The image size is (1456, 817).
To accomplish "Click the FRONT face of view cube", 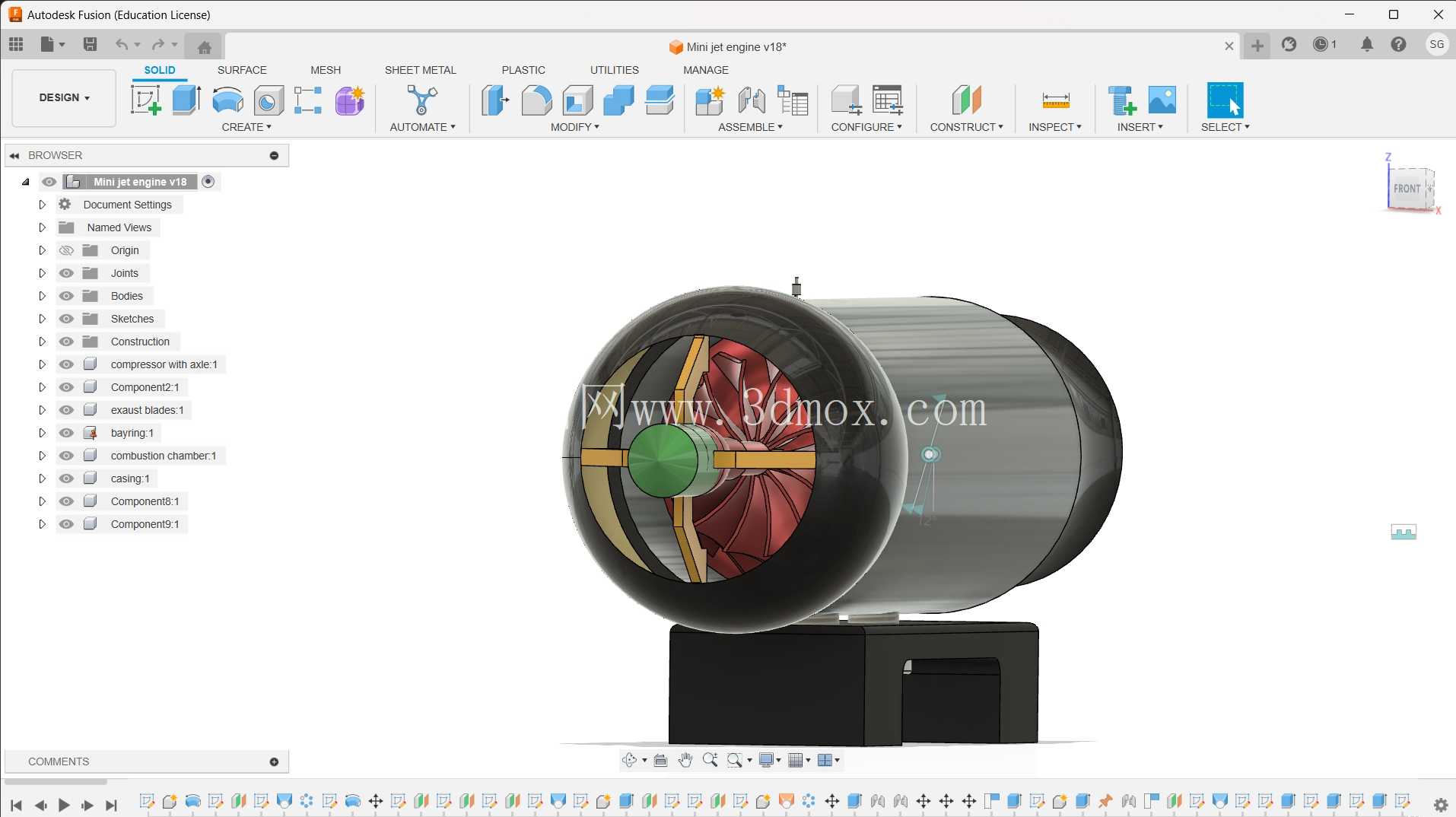I will (1407, 189).
